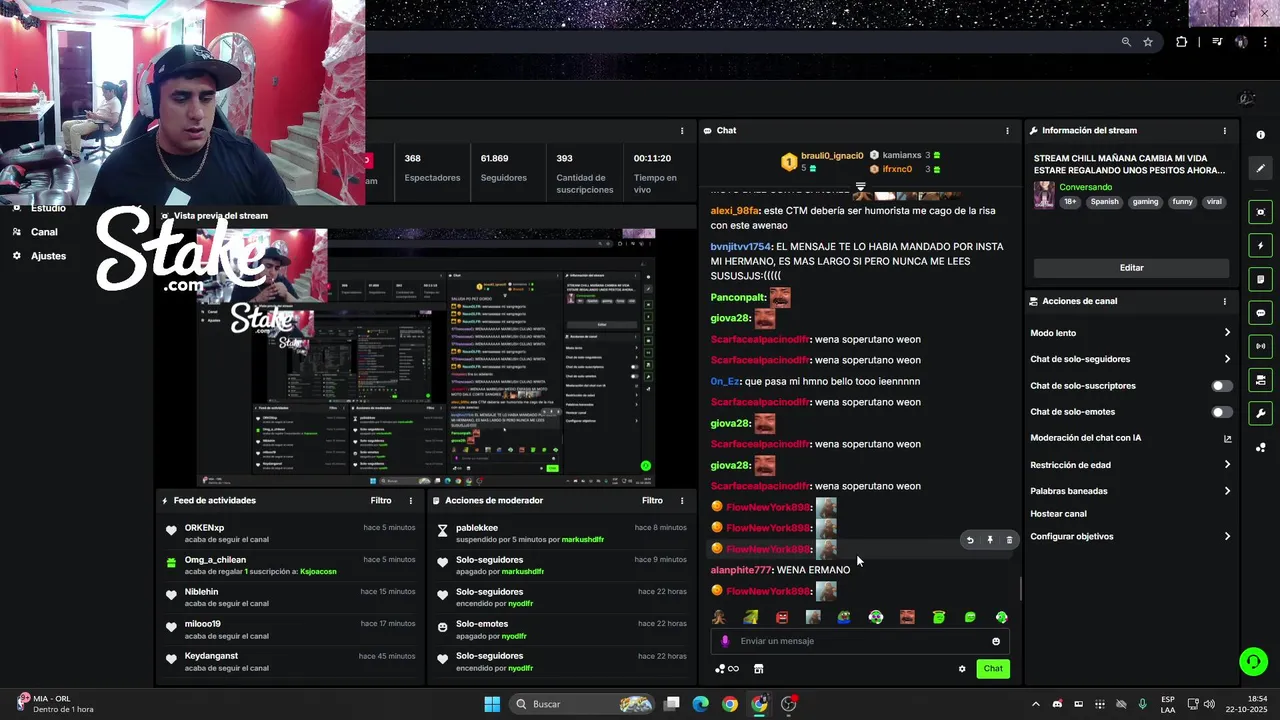Click the taskbar volume icon

click(x=1209, y=704)
